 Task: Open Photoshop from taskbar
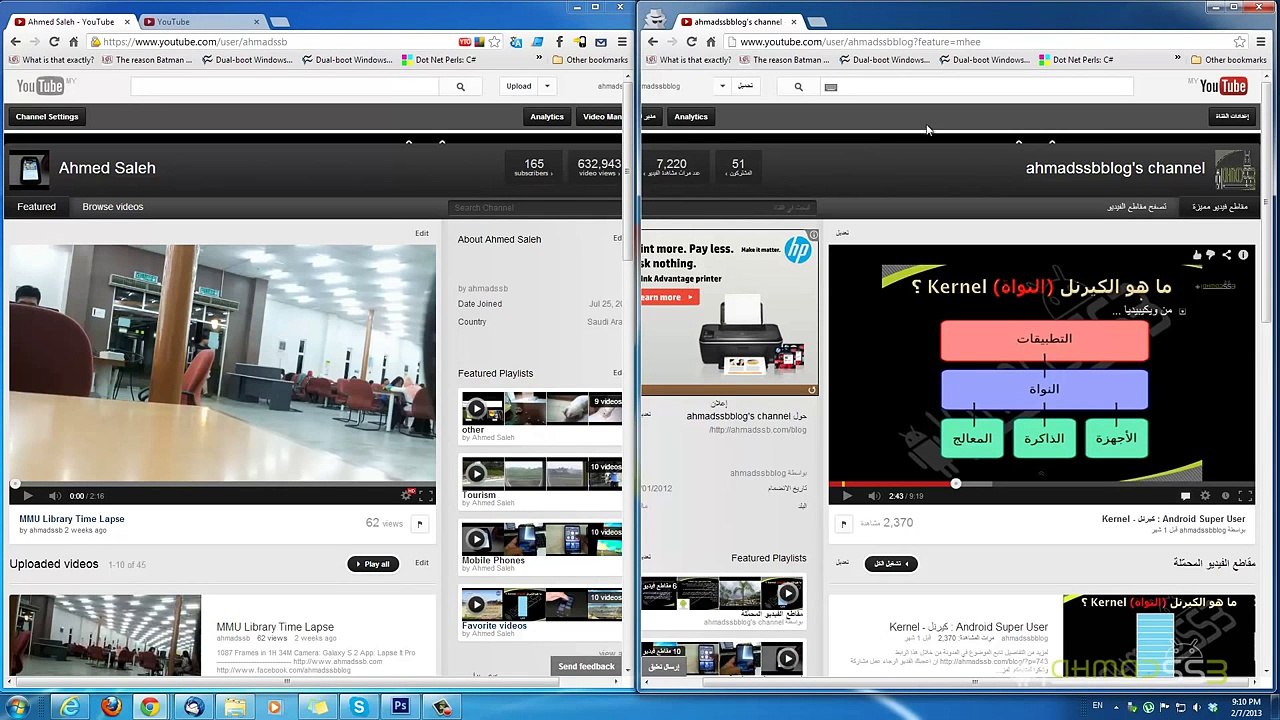[400, 707]
